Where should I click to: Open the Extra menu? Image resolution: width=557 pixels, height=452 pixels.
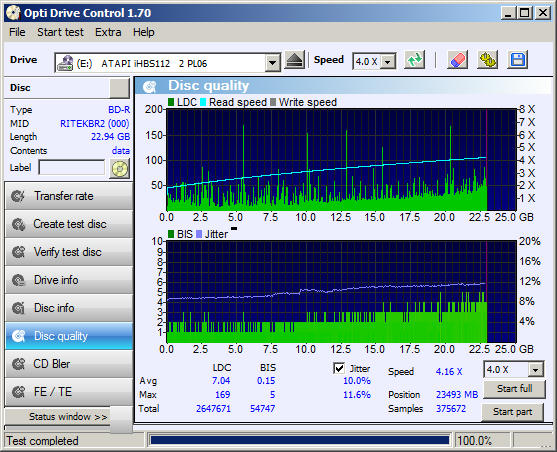[108, 32]
